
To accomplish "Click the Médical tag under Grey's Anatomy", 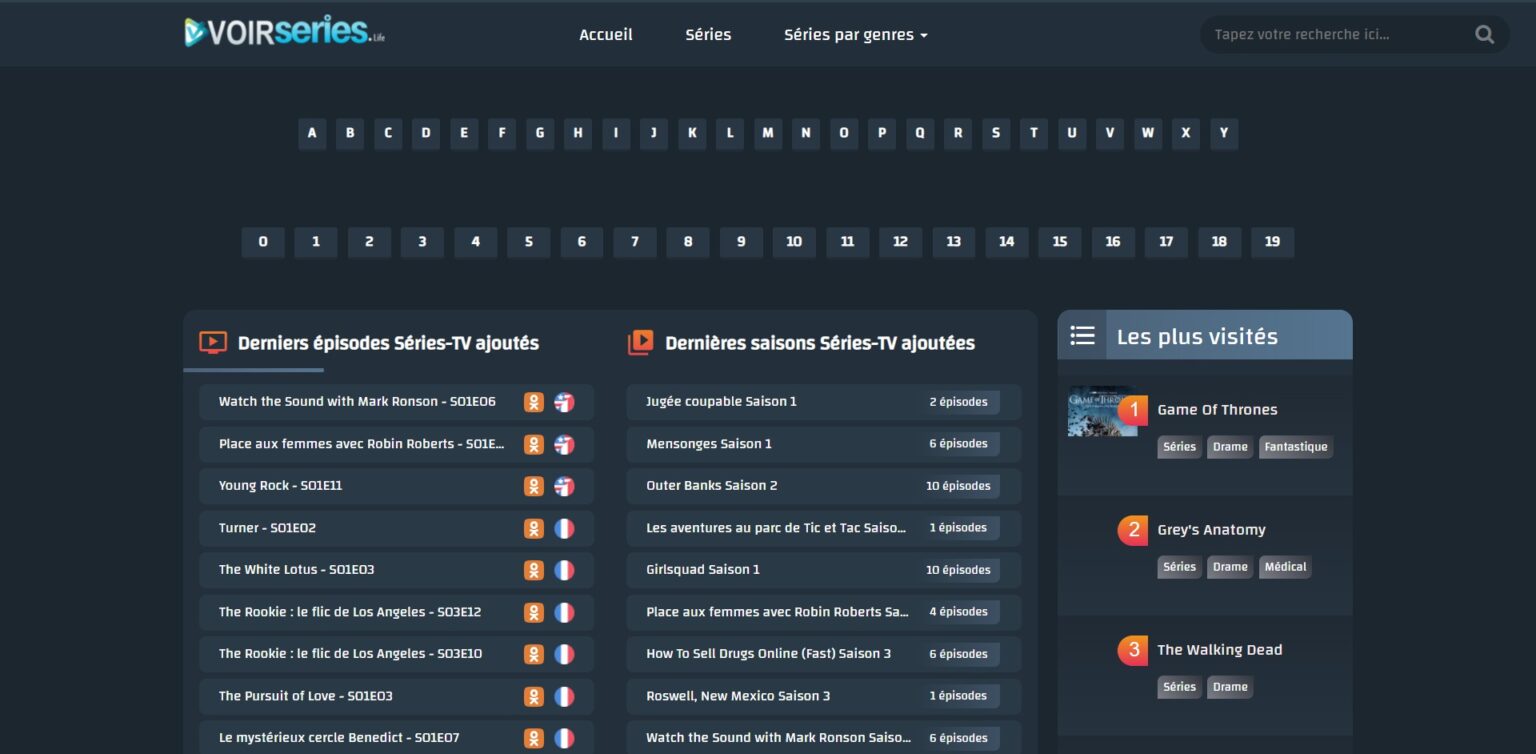I will (x=1285, y=567).
